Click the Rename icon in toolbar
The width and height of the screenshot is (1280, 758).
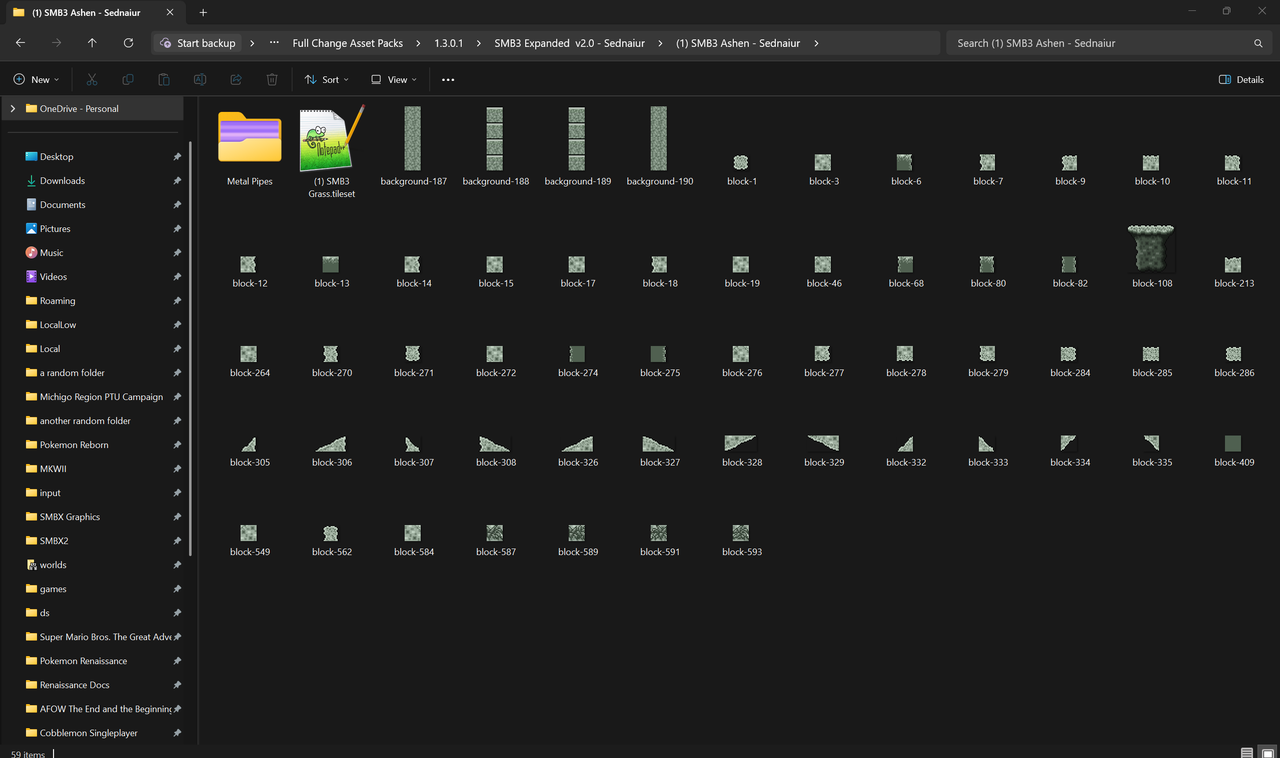(200, 79)
